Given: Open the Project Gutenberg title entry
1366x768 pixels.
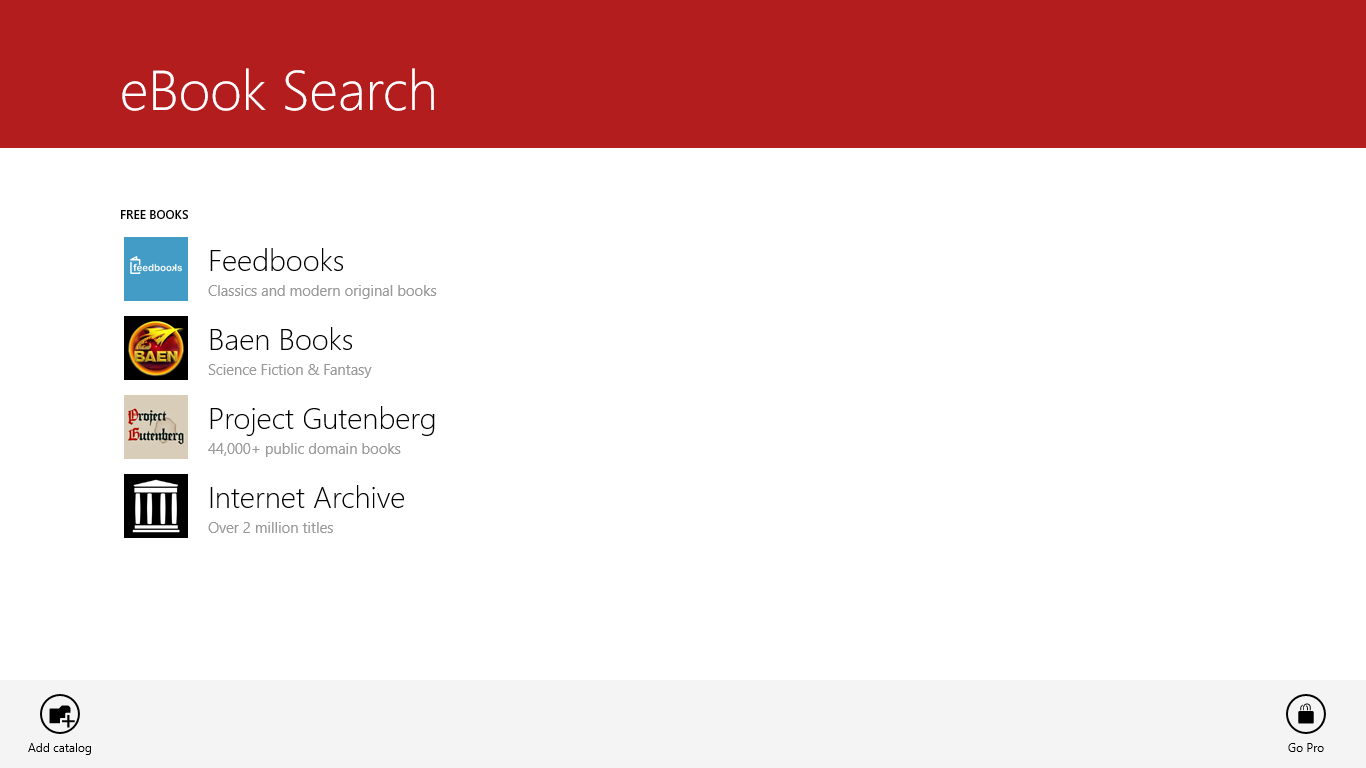Looking at the screenshot, I should point(322,419).
